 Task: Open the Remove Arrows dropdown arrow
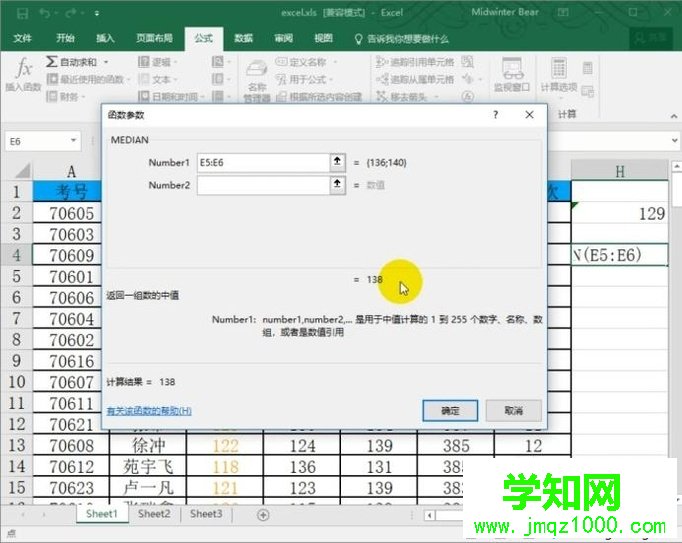coord(436,97)
